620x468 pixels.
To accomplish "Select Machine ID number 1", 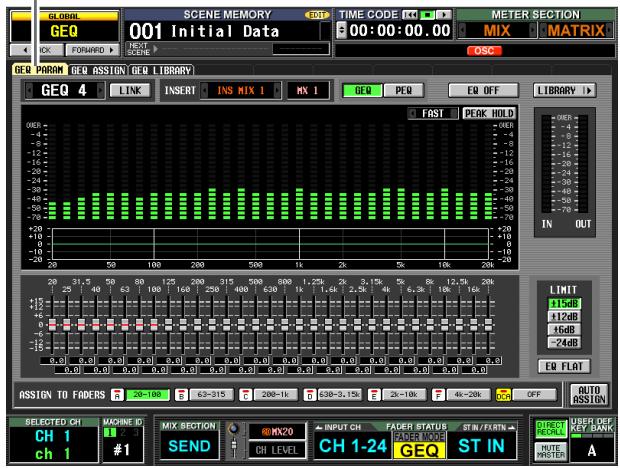I will click(x=110, y=433).
